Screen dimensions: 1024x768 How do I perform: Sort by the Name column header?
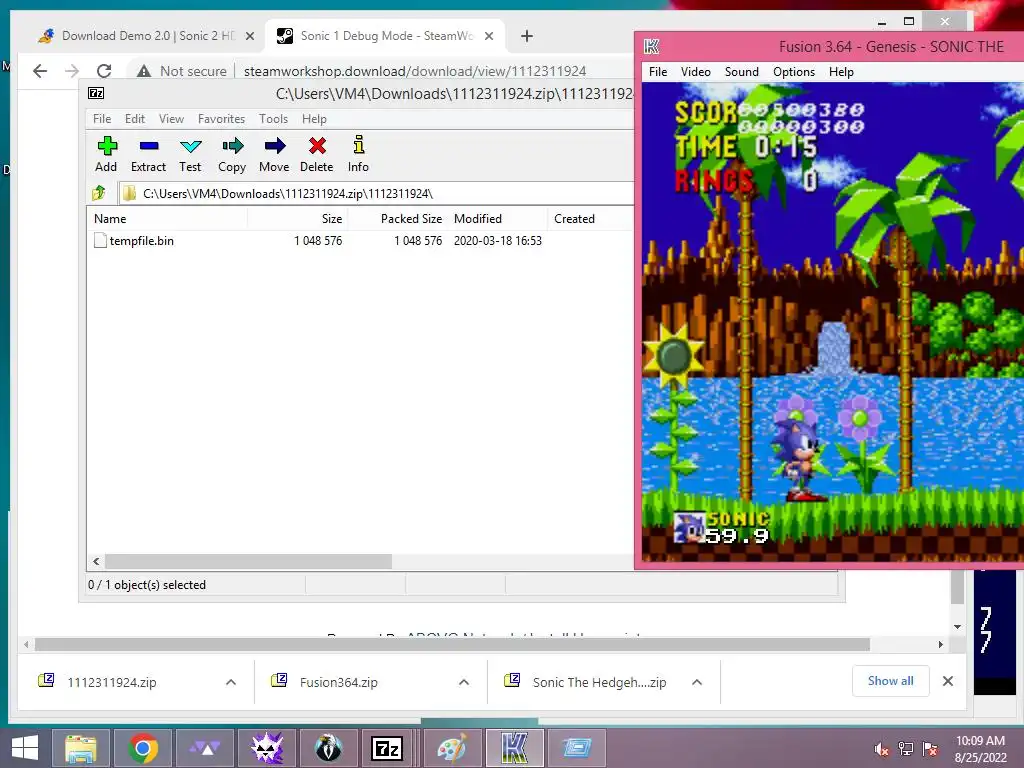click(167, 219)
